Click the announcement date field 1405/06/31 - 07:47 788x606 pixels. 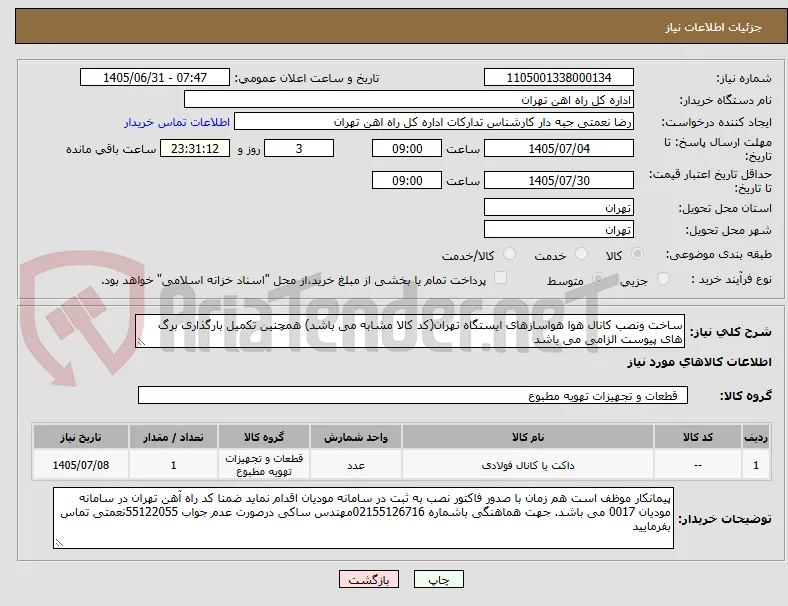[155, 77]
